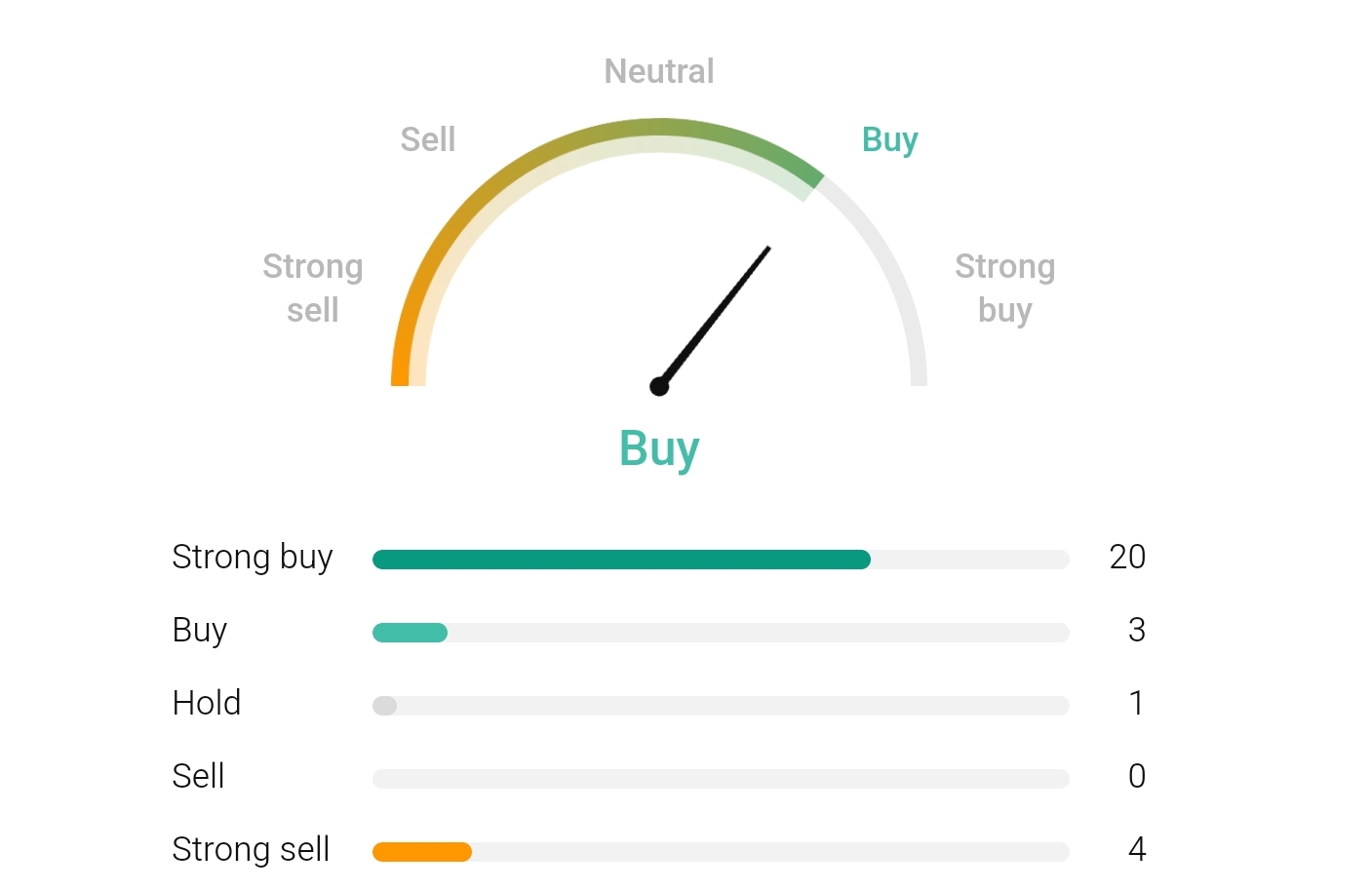Click the gauge needle pivot dot
Image resolution: width=1372 pixels, height=891 pixels.
click(659, 387)
